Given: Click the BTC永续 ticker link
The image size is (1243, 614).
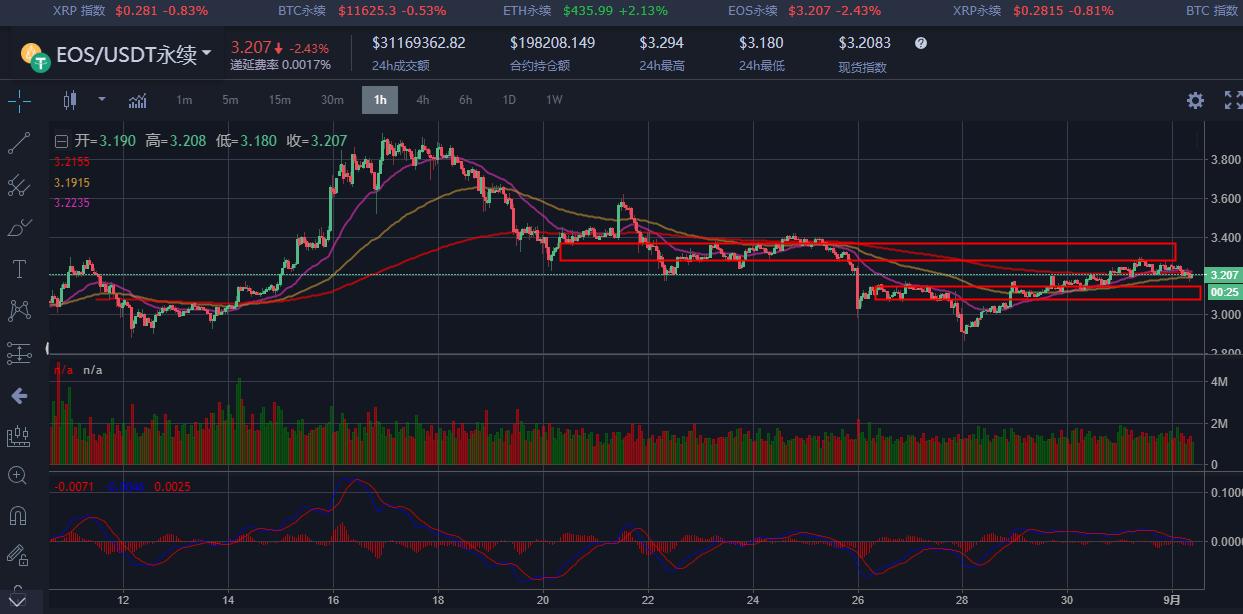Looking at the screenshot, I should pyautogui.click(x=304, y=10).
